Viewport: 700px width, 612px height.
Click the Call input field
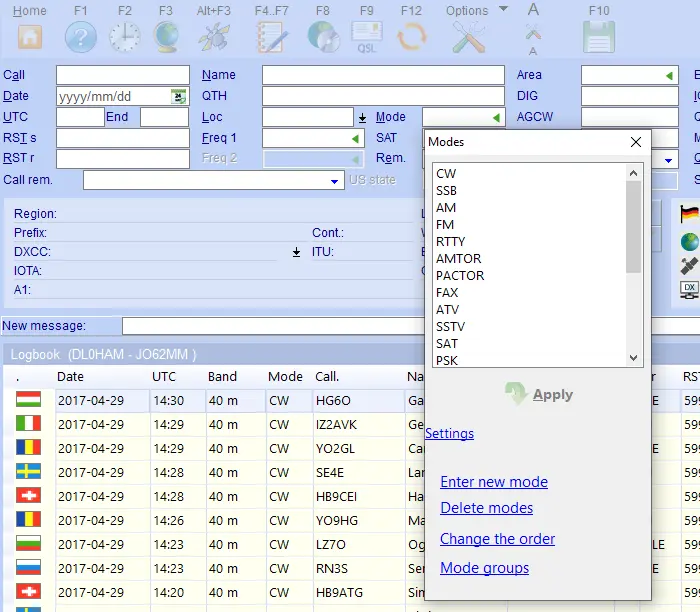click(x=123, y=75)
